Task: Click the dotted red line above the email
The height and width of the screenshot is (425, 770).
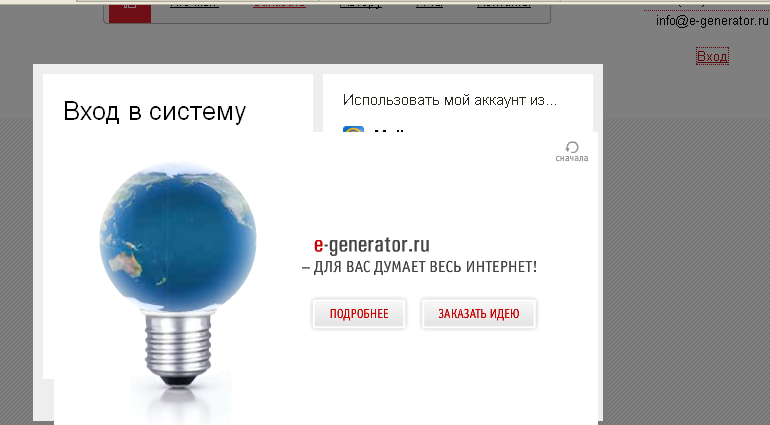Action: [x=706, y=10]
